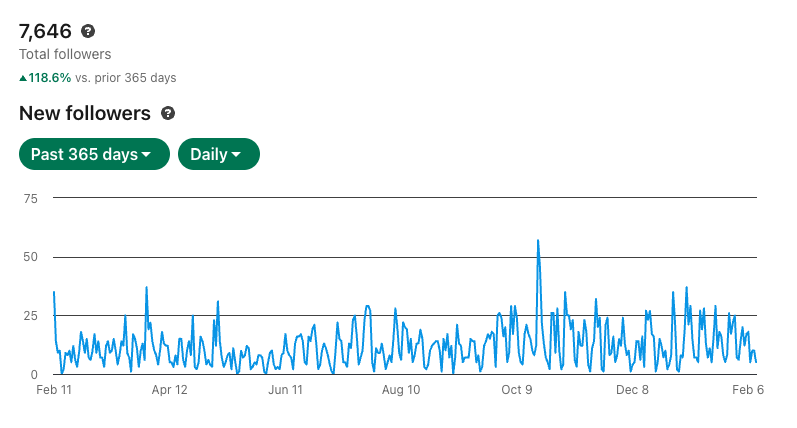
Task: Click the caret arrow in Past 365 days
Action: [x=146, y=155]
